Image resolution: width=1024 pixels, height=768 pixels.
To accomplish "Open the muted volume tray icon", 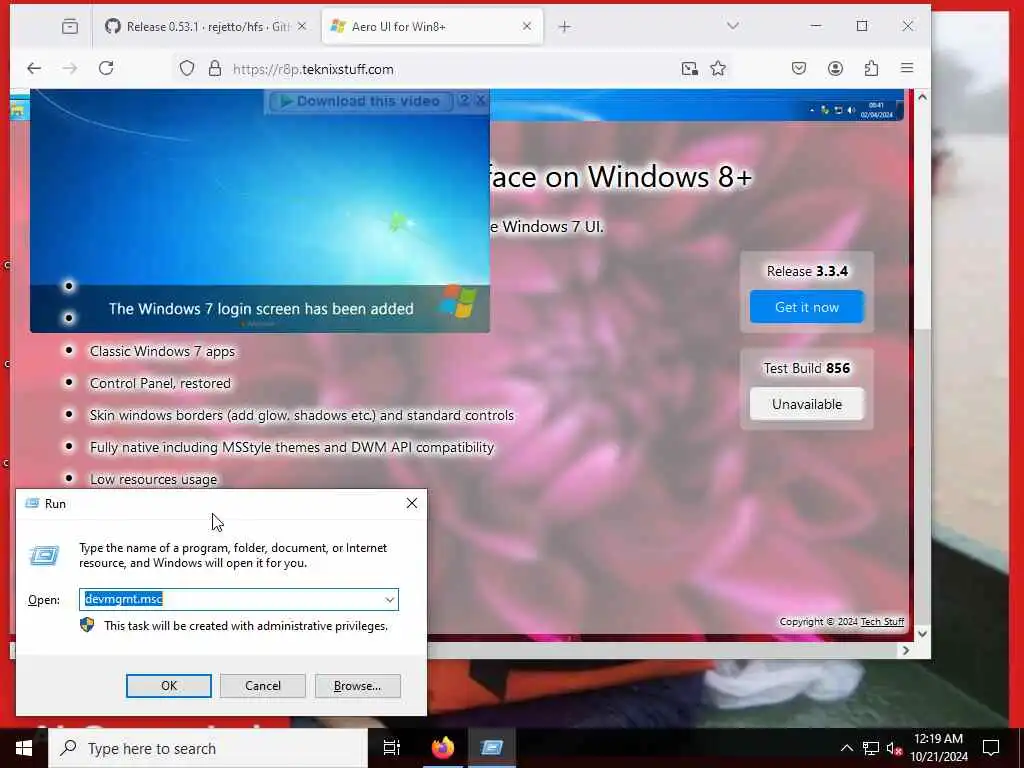I will coord(894,748).
